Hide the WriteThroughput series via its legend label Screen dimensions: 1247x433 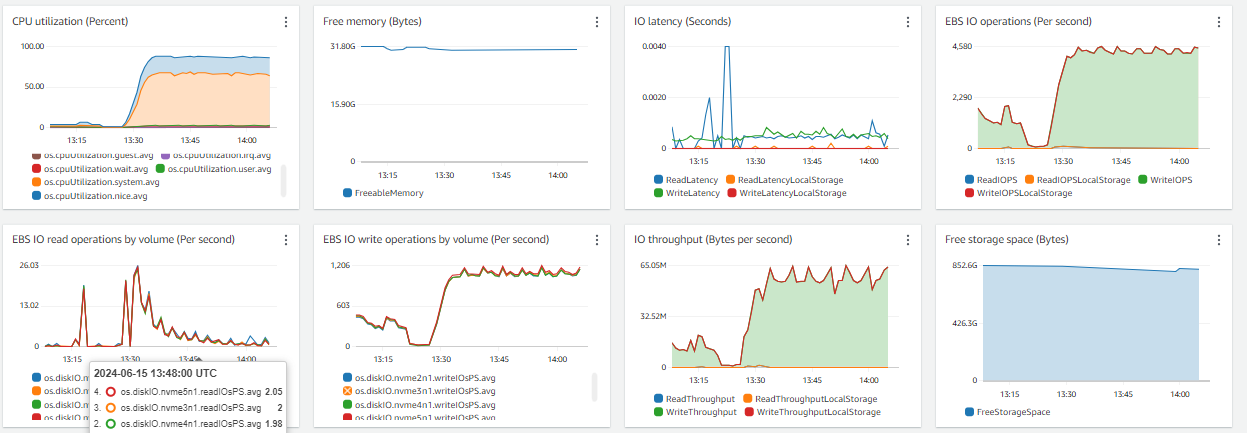tap(701, 412)
